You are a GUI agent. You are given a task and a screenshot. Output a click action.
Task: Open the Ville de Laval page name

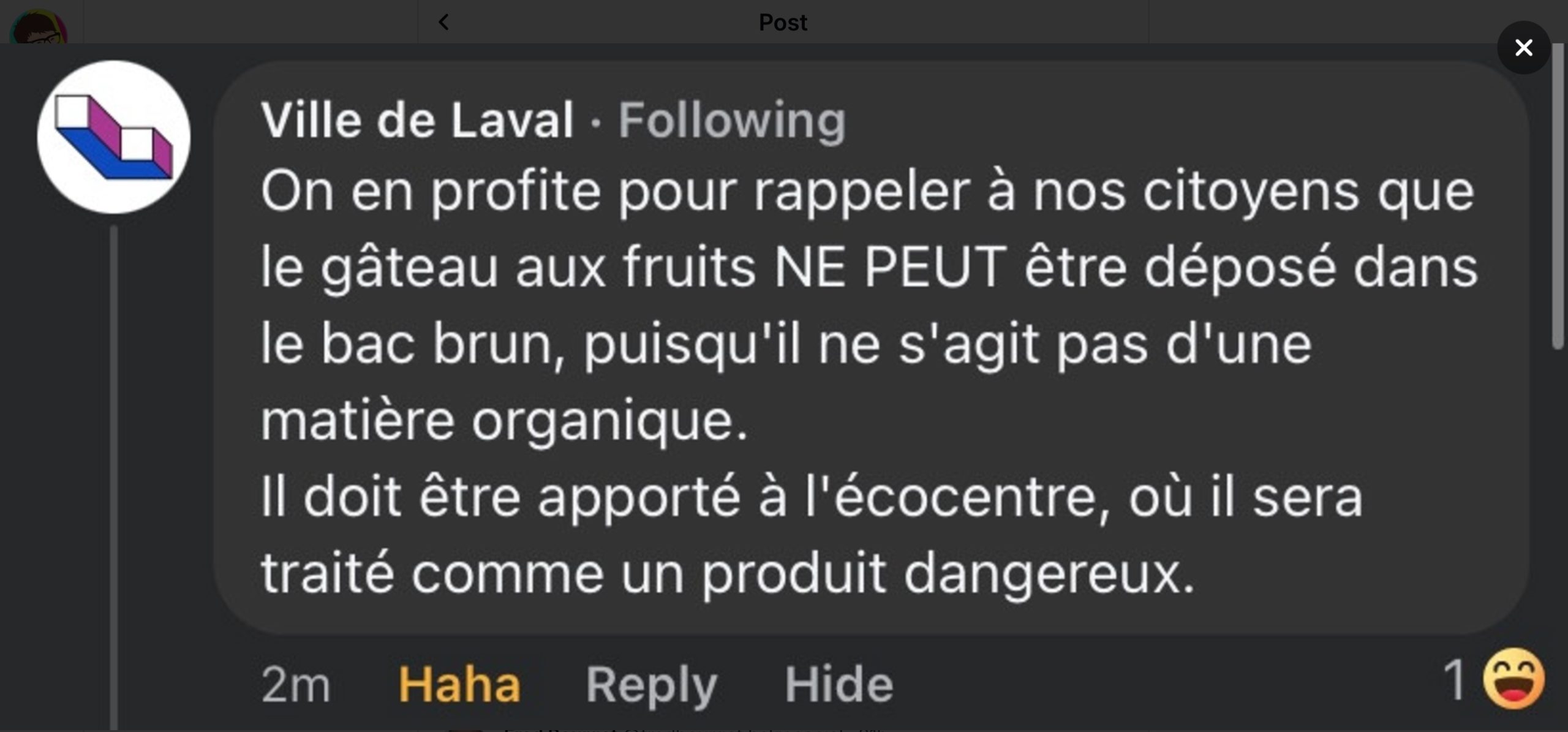coord(417,120)
